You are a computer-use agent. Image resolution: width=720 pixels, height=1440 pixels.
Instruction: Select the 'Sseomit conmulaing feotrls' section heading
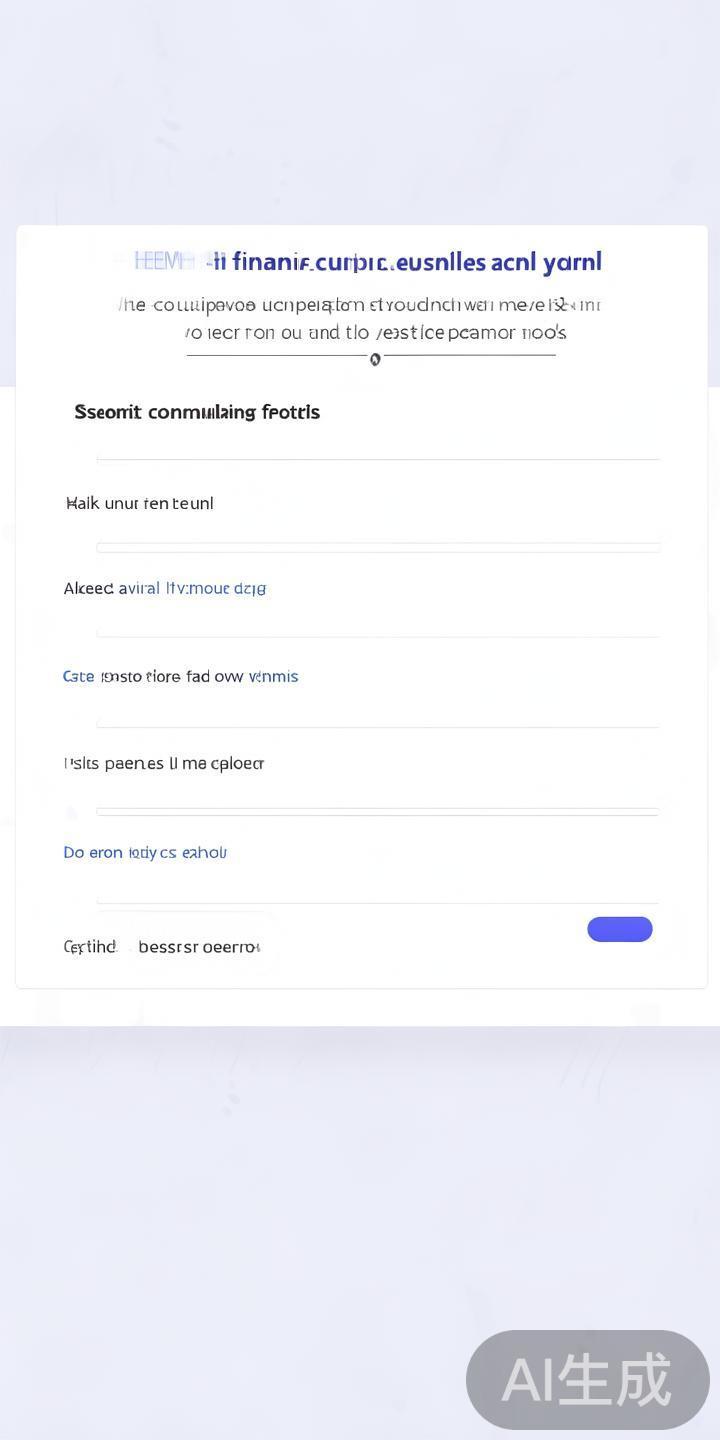click(197, 412)
